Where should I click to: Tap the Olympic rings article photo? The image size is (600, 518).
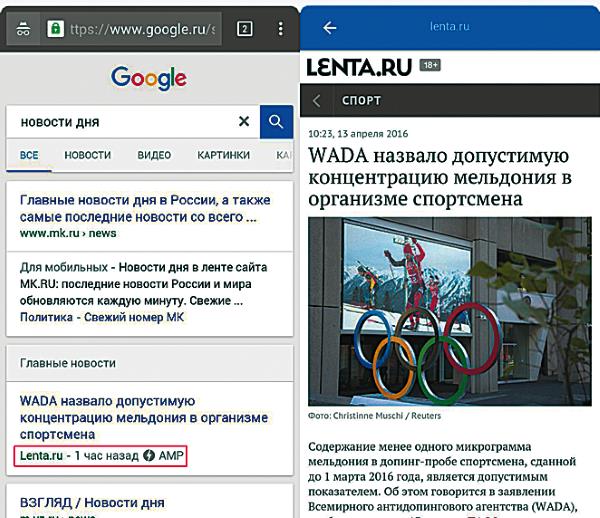450,311
